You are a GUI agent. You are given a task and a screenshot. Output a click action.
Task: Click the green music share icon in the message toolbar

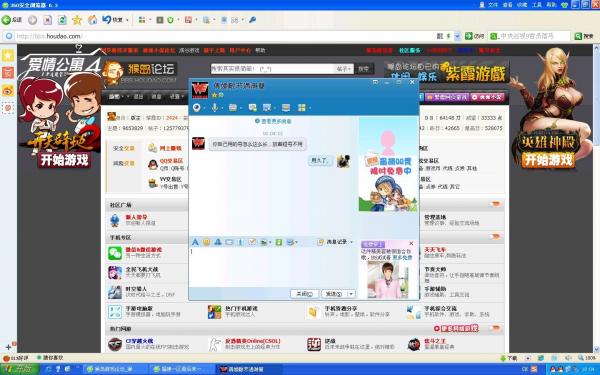(279, 242)
